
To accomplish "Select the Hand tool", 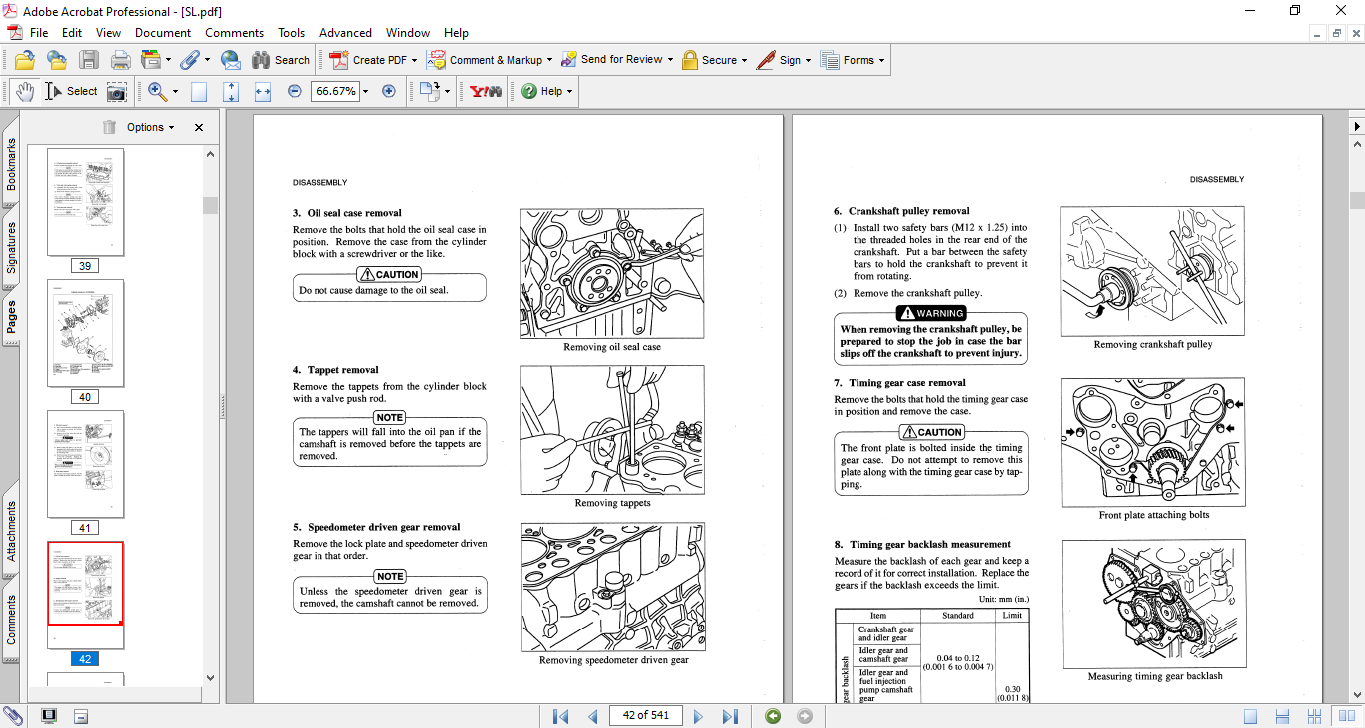I will click(x=24, y=91).
